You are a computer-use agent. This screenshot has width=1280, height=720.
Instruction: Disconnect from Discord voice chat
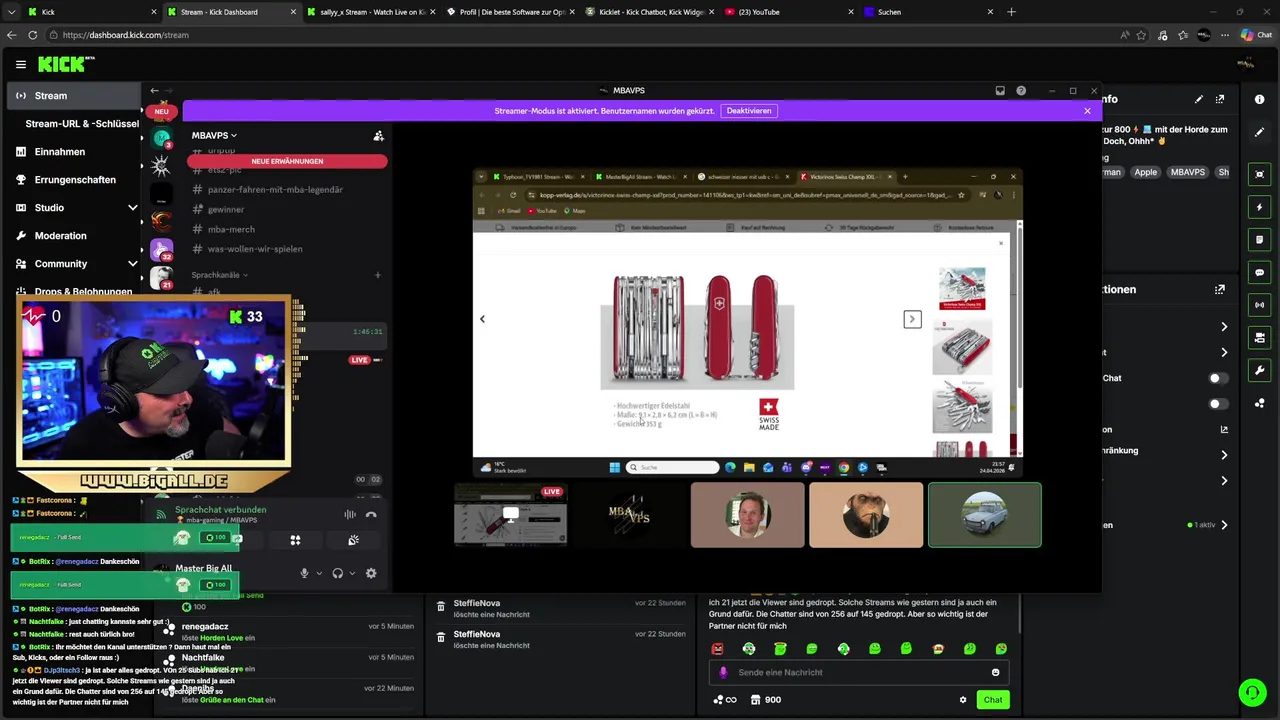[x=371, y=514]
